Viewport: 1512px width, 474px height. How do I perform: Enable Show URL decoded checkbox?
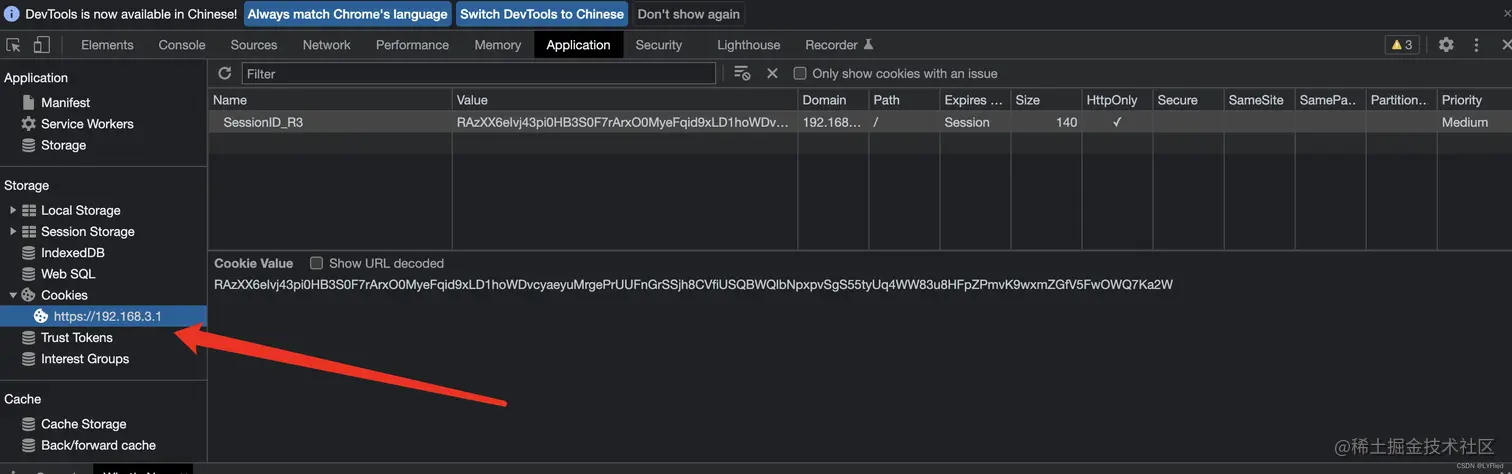316,263
